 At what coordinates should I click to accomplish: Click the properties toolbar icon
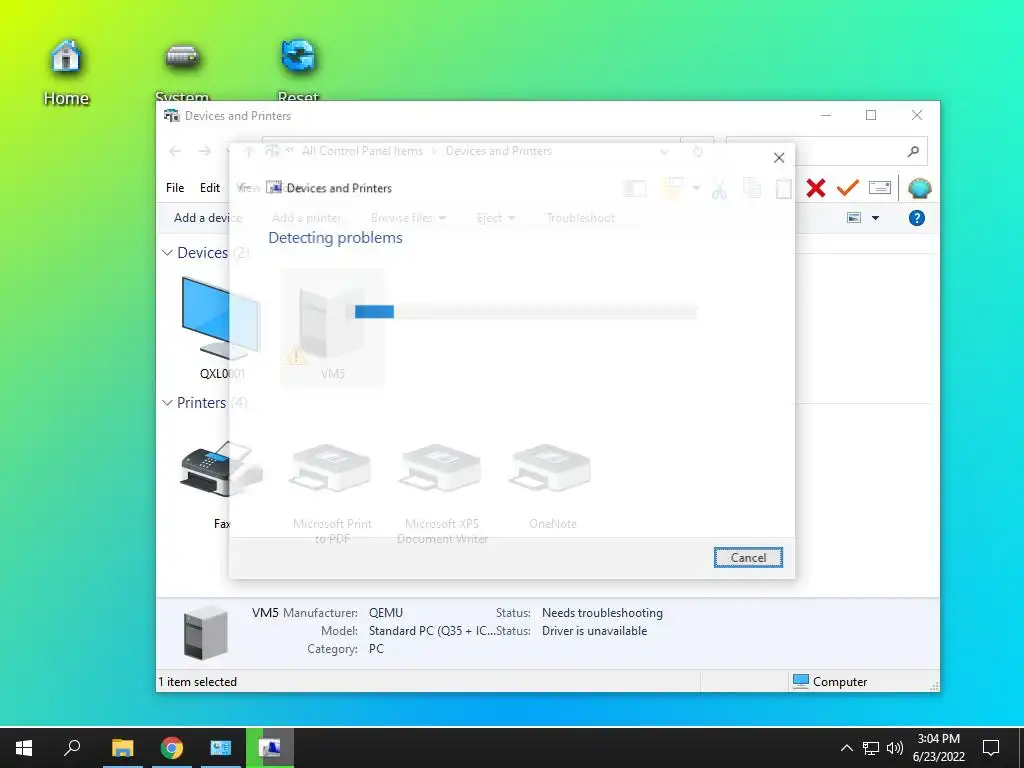point(880,188)
